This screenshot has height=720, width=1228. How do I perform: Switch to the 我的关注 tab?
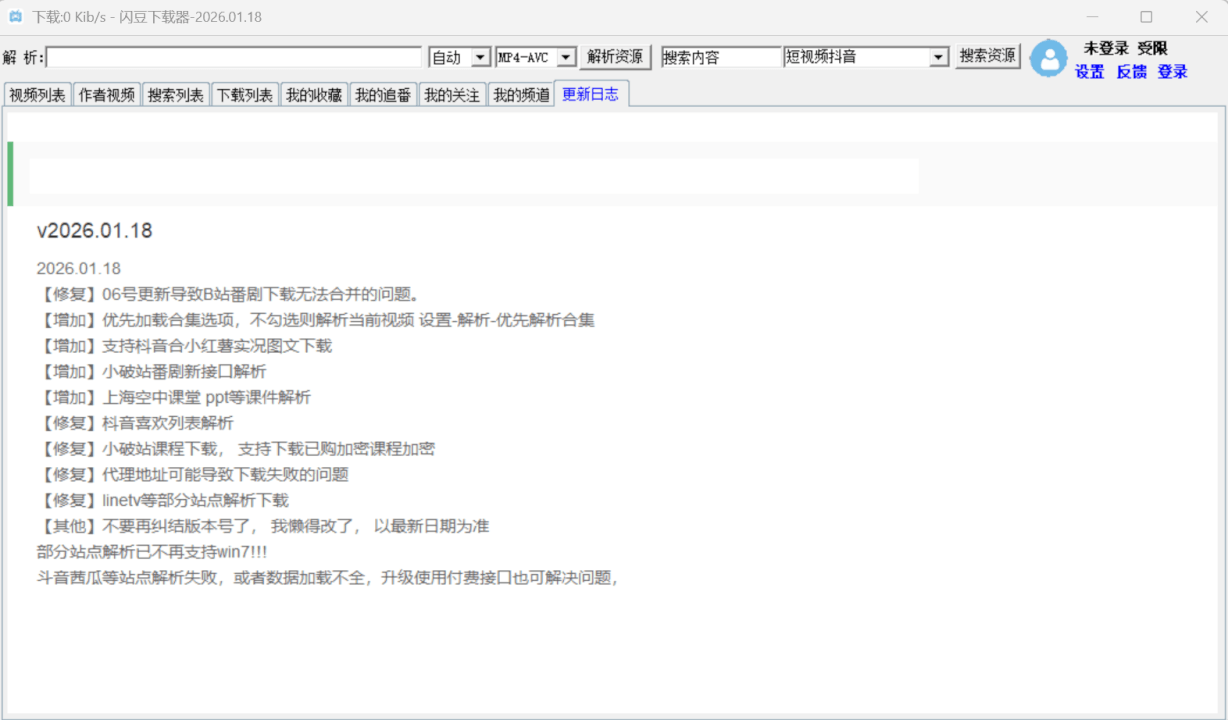(x=452, y=95)
